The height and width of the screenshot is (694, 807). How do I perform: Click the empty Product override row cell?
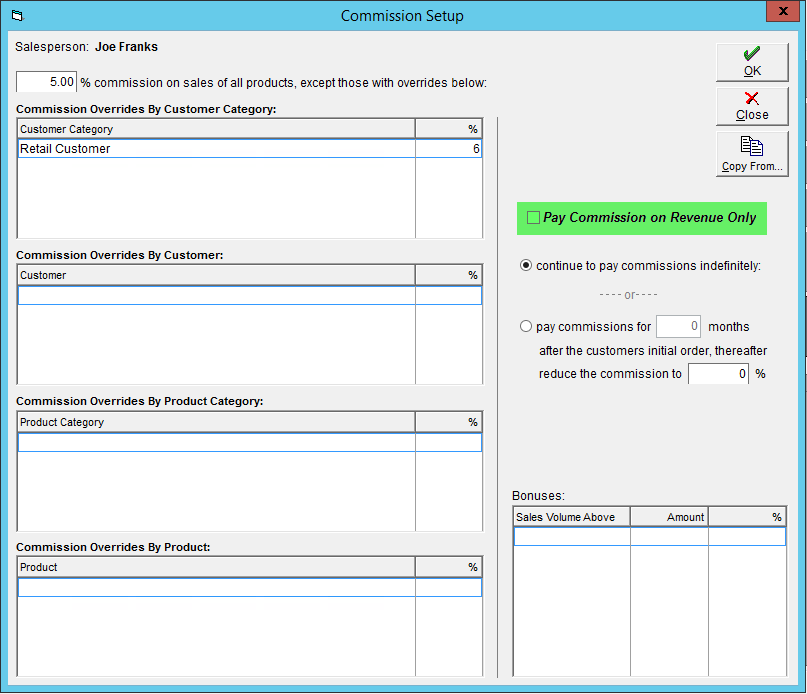[216, 588]
